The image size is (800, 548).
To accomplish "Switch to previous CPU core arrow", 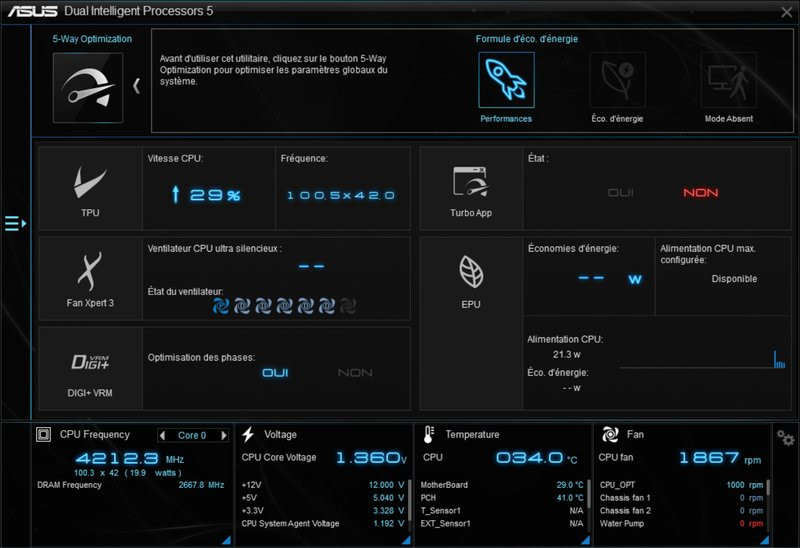I will click(163, 435).
